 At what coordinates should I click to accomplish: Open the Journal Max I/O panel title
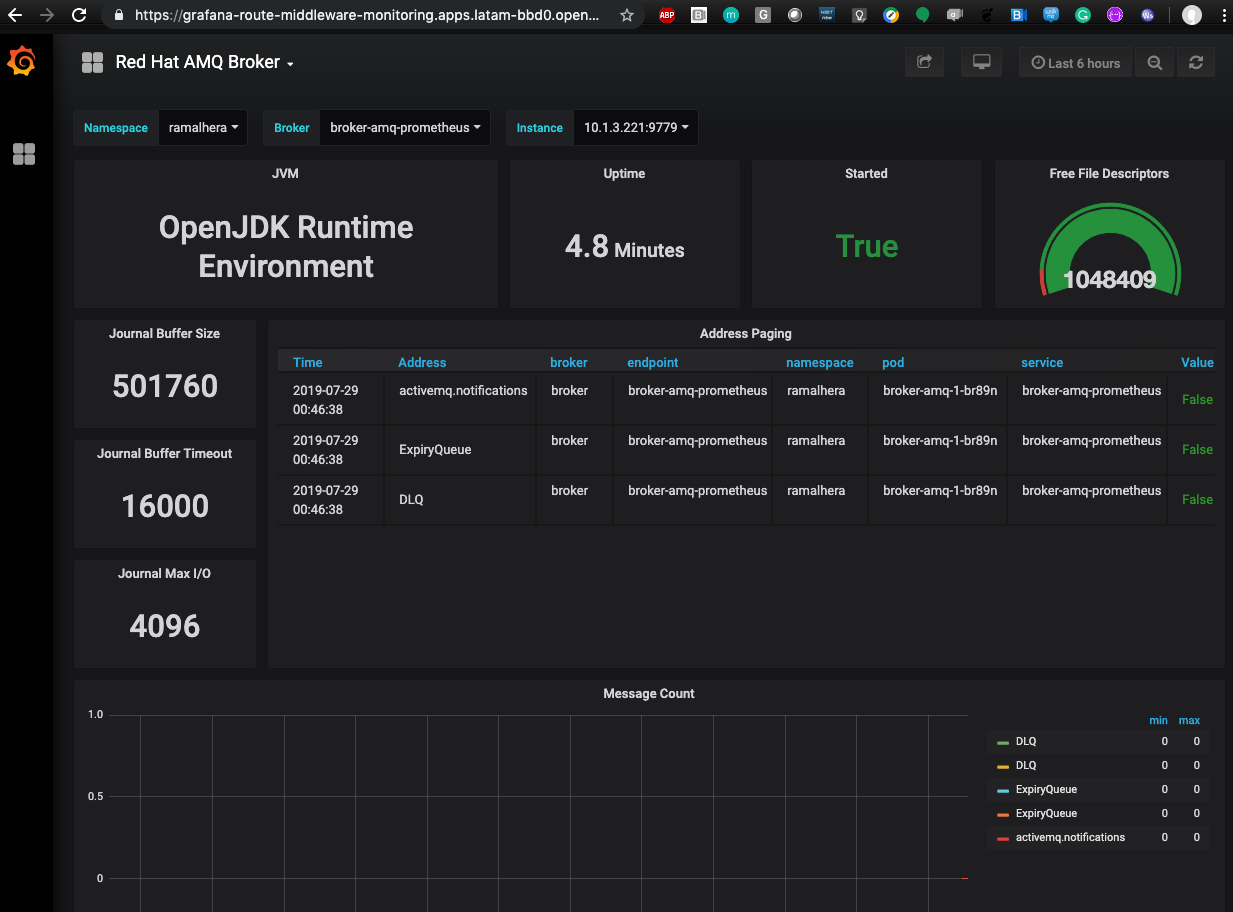pyautogui.click(x=165, y=573)
